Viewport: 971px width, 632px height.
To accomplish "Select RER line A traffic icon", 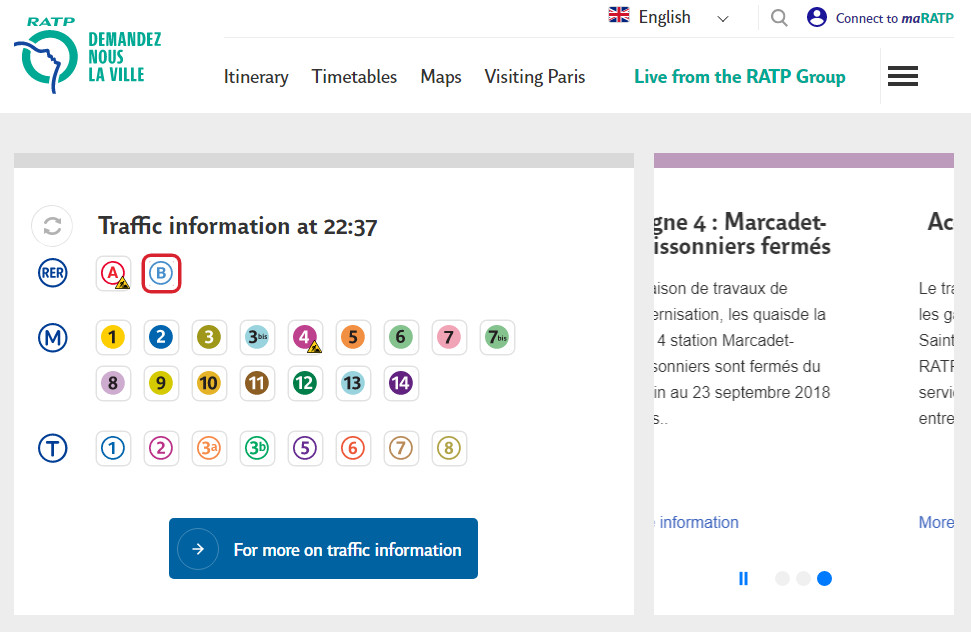I will (x=114, y=274).
